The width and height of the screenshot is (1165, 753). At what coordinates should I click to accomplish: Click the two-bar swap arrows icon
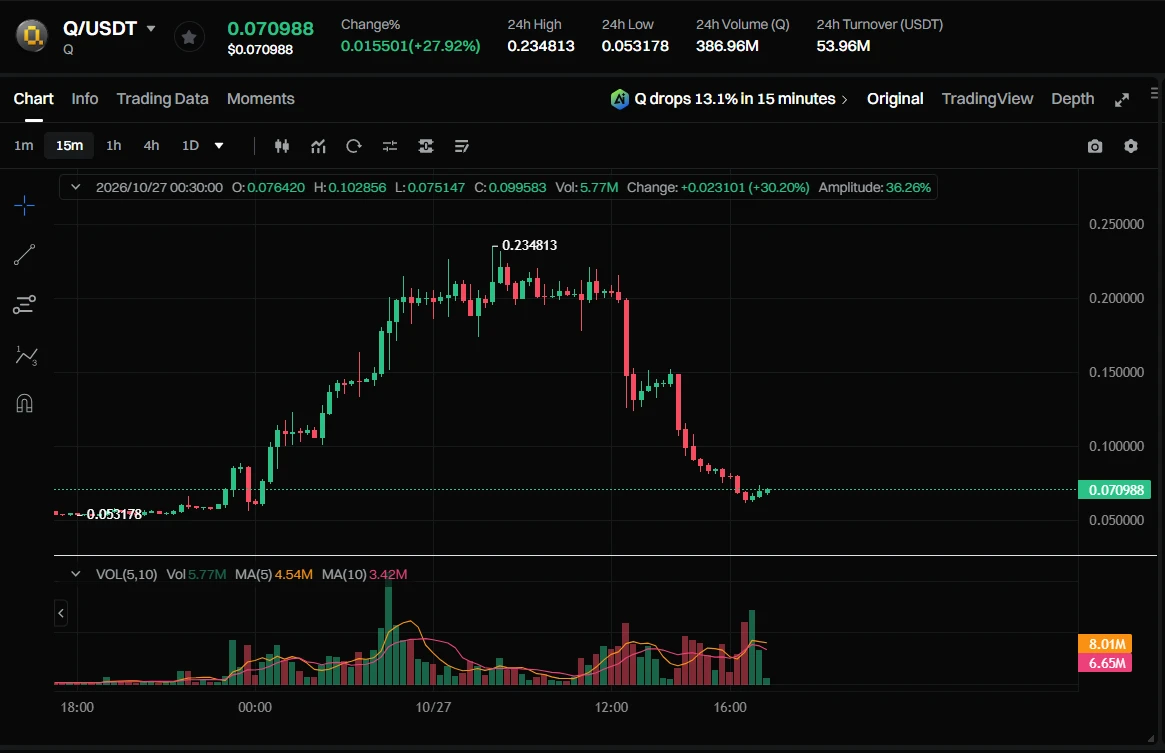[426, 146]
